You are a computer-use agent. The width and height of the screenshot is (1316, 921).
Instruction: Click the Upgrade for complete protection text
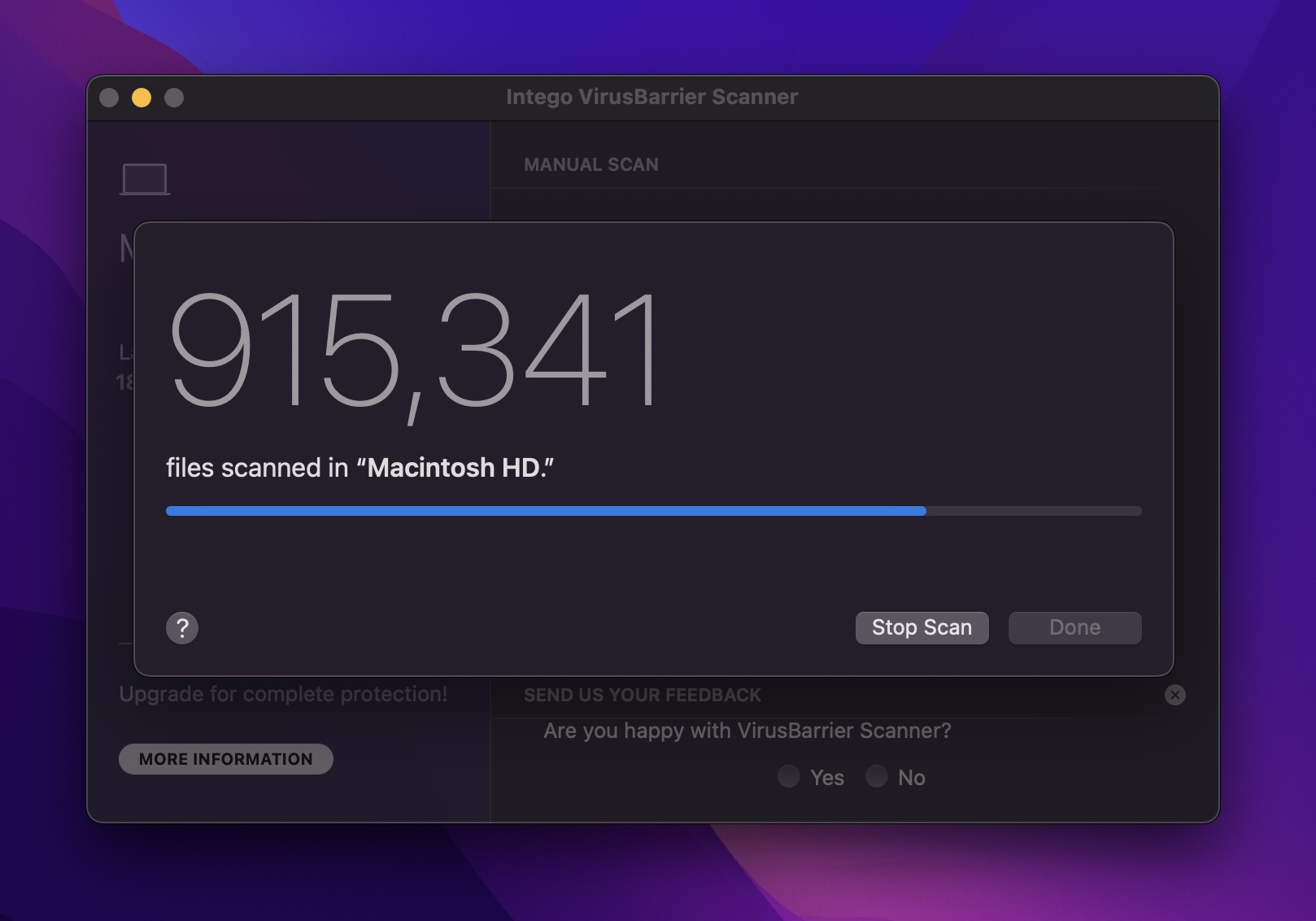tap(283, 694)
